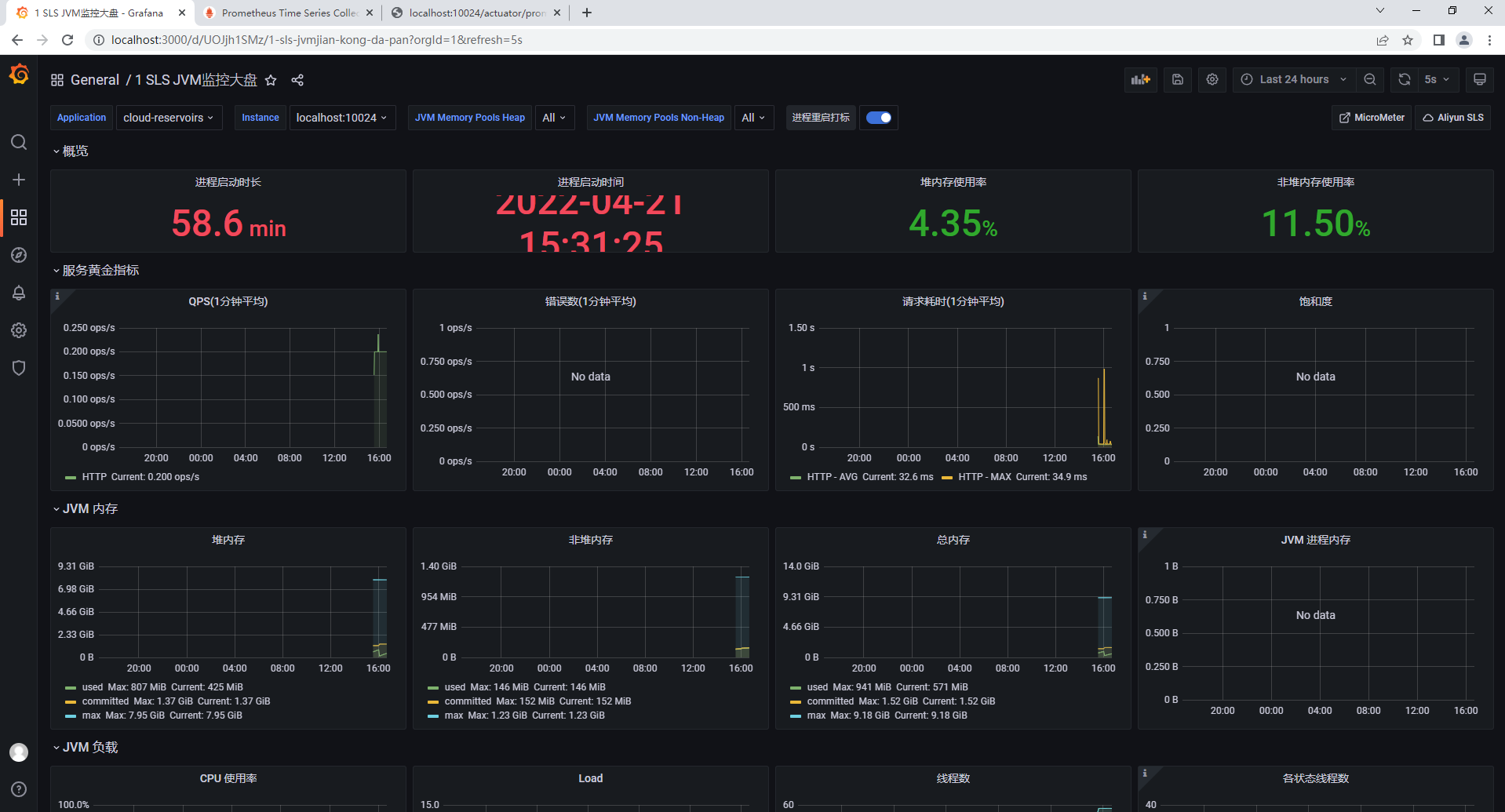Open JVM Memory Pools Heap All dropdown
The height and width of the screenshot is (812, 1505).
(554, 118)
